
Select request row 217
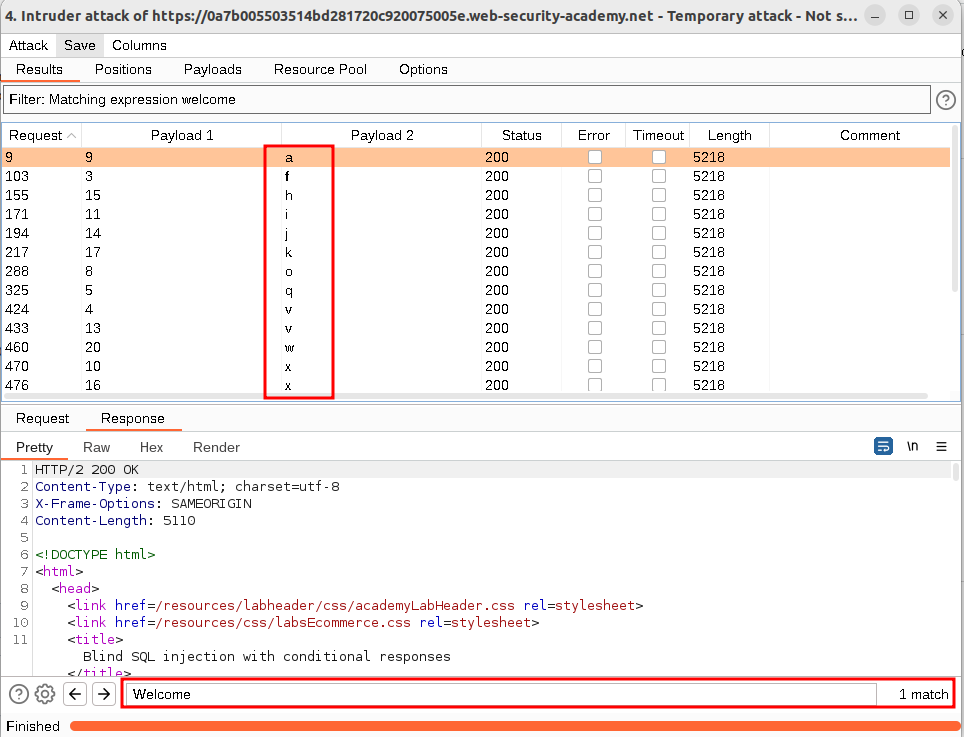point(476,253)
